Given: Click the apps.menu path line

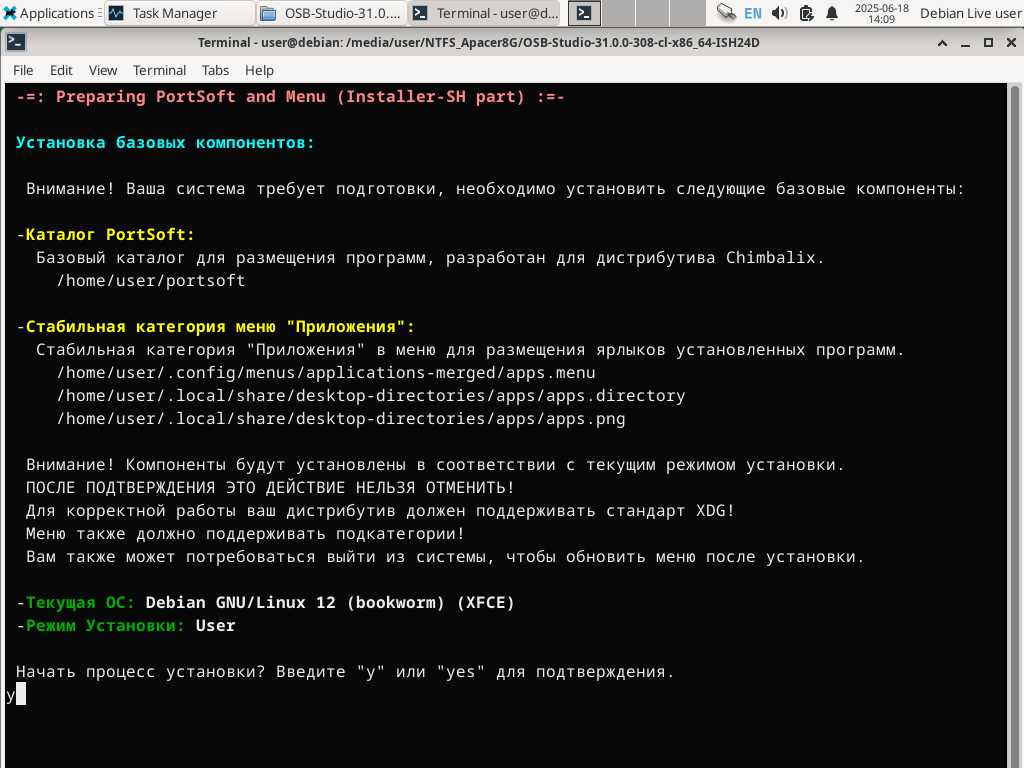Looking at the screenshot, I should [326, 373].
